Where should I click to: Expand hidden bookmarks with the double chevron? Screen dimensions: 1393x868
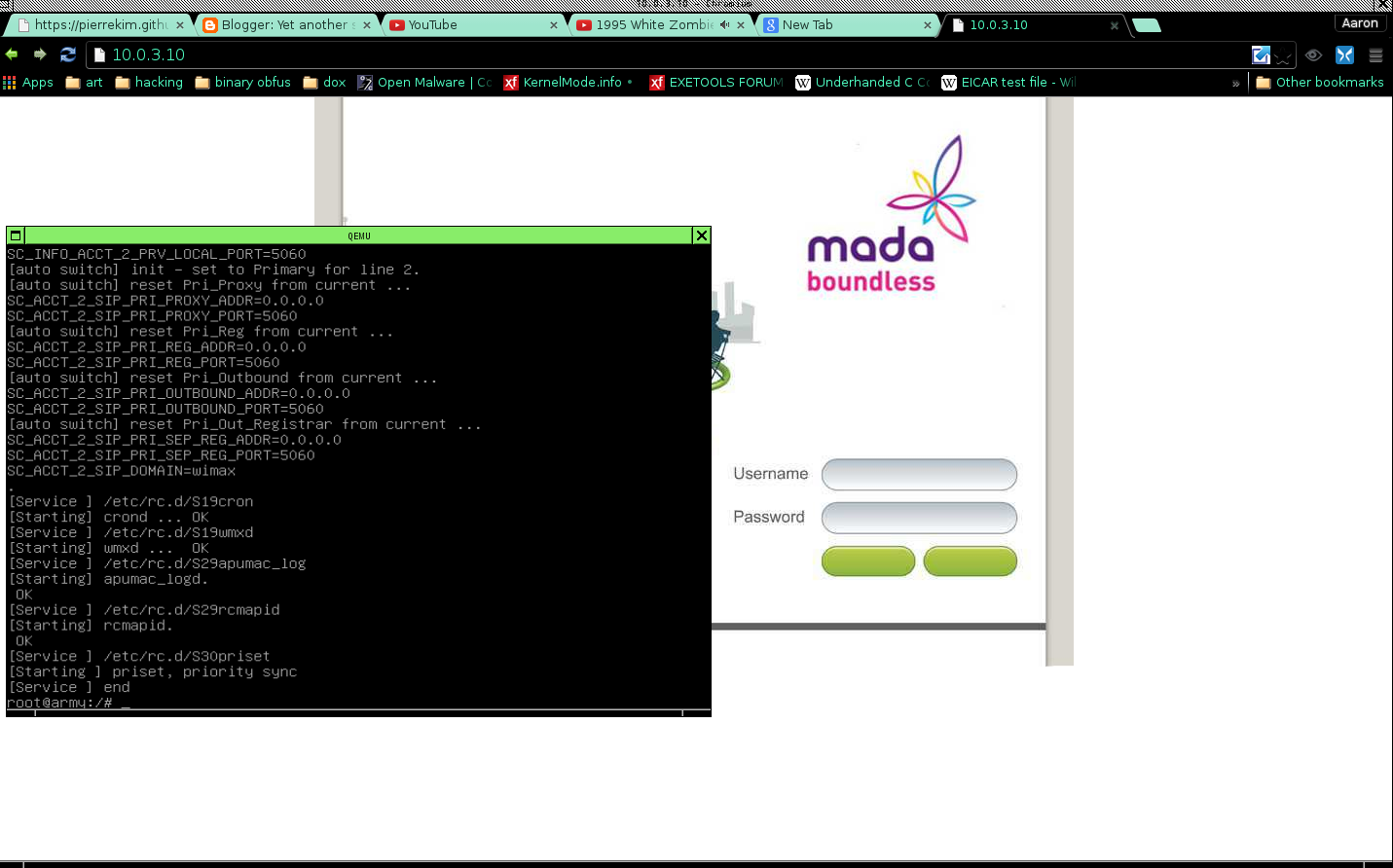(1236, 84)
